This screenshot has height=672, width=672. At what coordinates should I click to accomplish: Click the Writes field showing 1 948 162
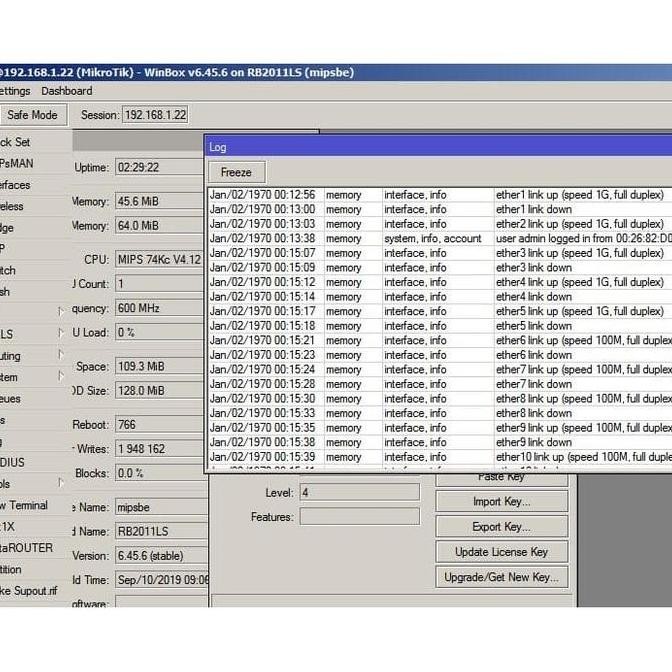(159, 449)
